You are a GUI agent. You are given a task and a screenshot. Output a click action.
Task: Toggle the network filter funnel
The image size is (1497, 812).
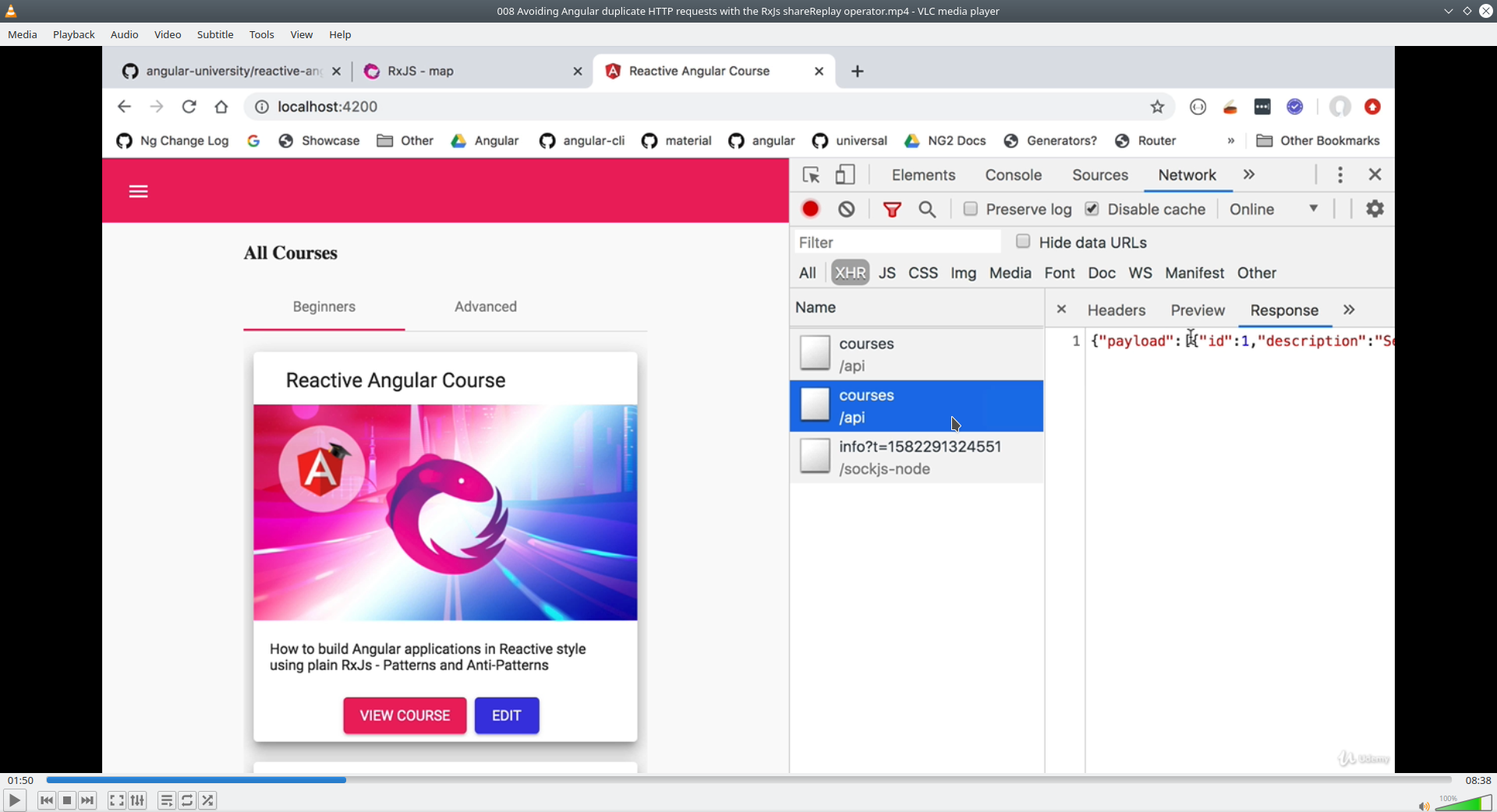(x=892, y=210)
